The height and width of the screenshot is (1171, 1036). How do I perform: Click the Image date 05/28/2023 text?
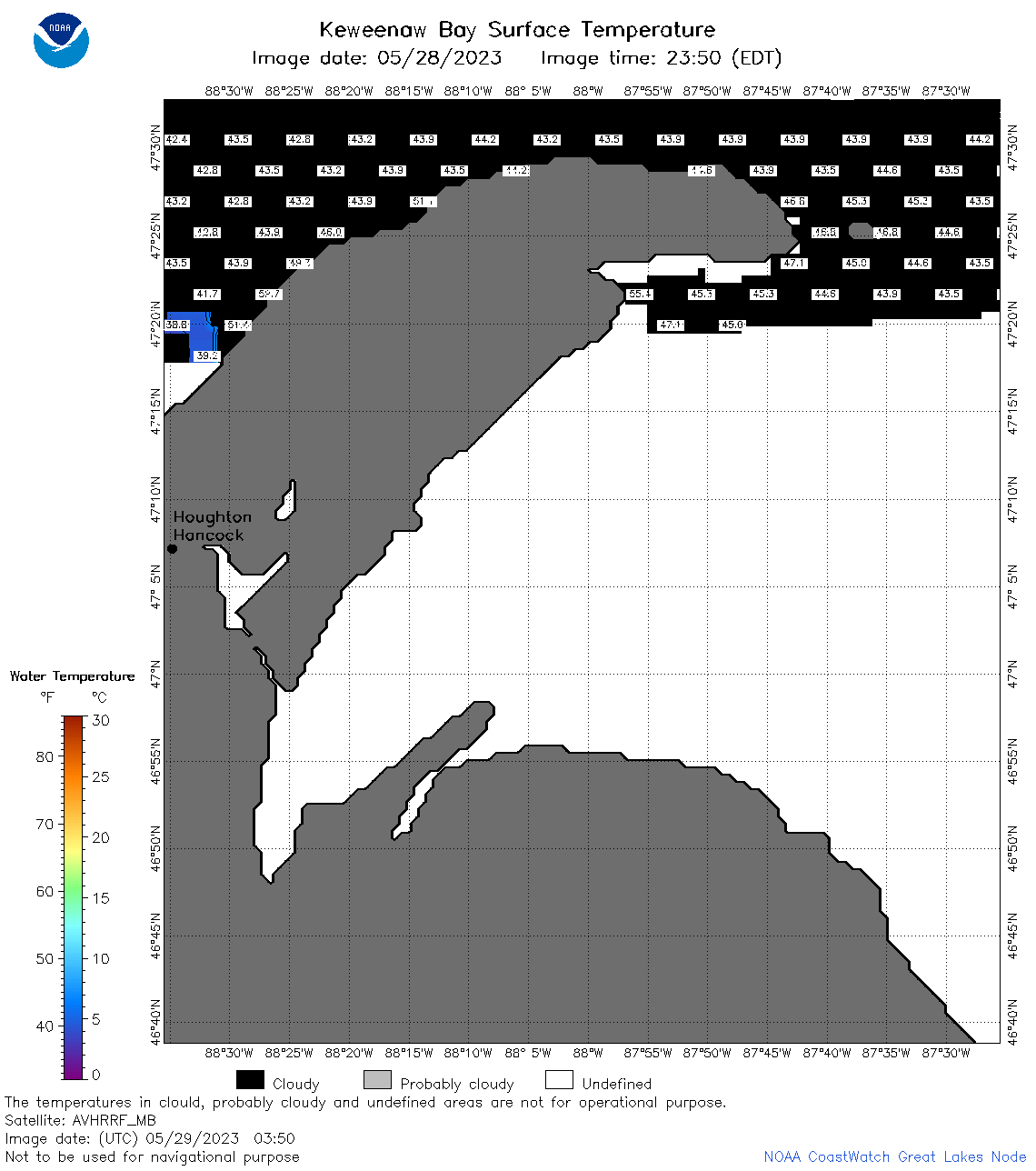(x=376, y=58)
